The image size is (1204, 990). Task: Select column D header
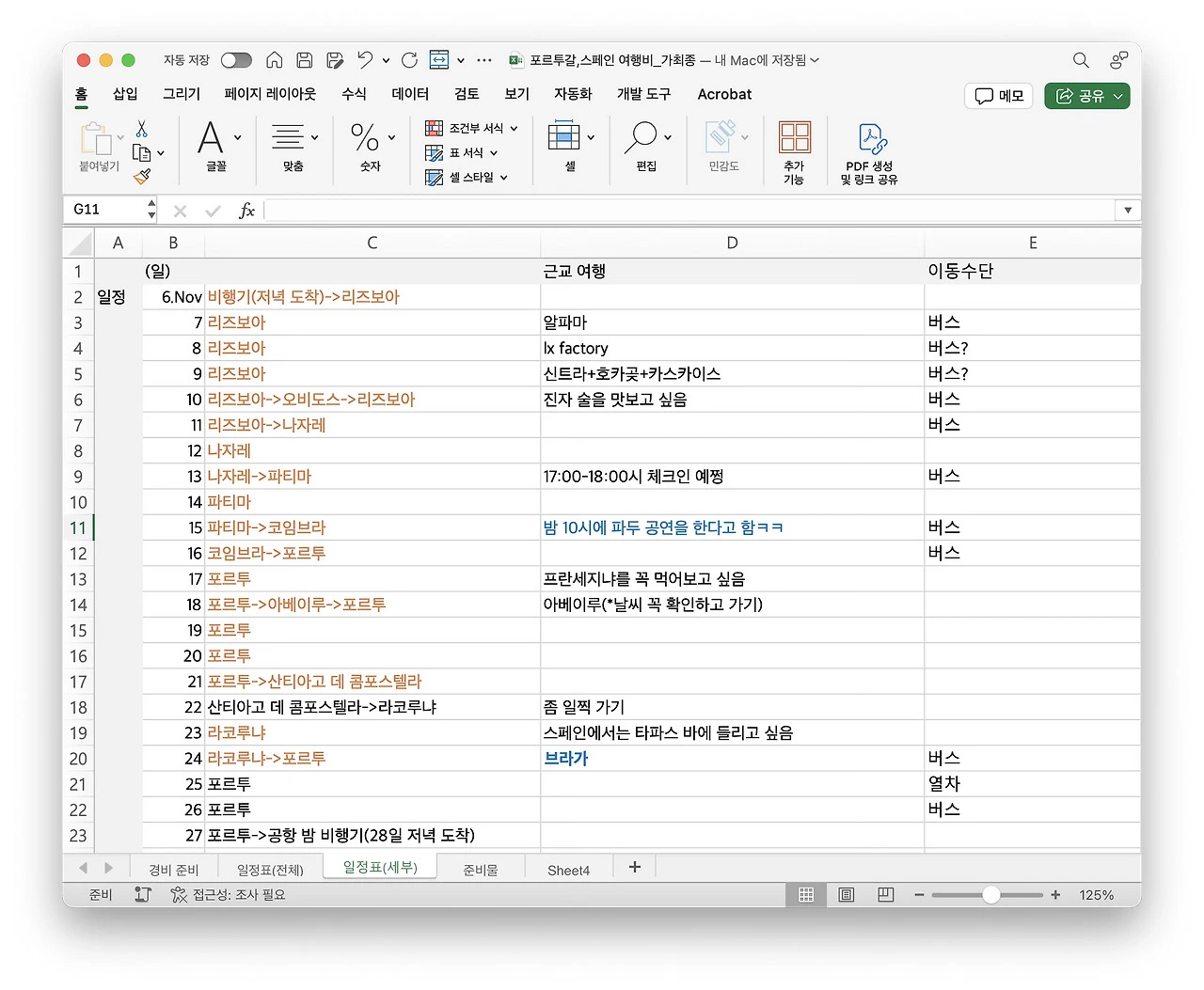pyautogui.click(x=732, y=243)
